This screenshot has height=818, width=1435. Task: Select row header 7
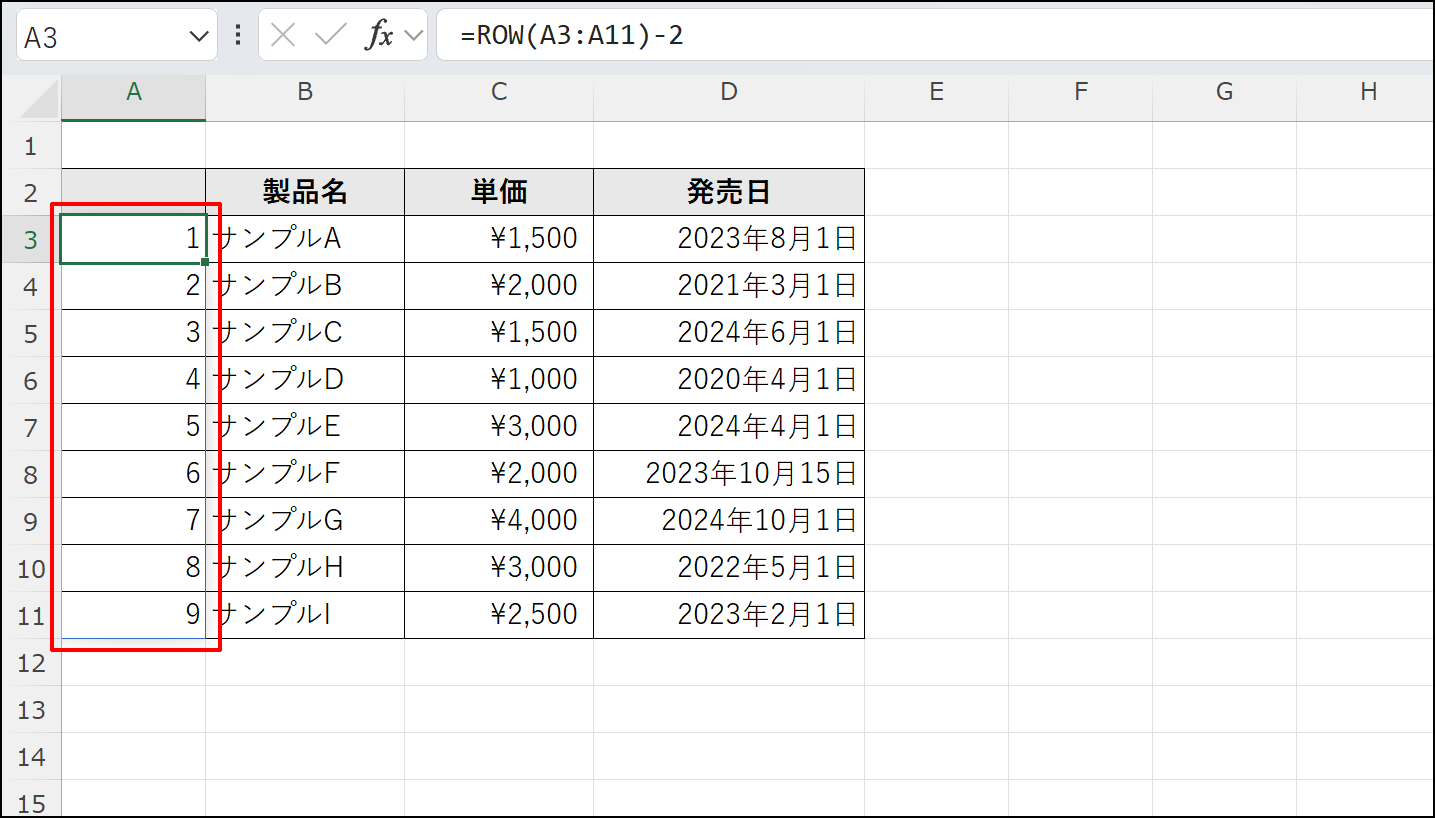(x=33, y=426)
